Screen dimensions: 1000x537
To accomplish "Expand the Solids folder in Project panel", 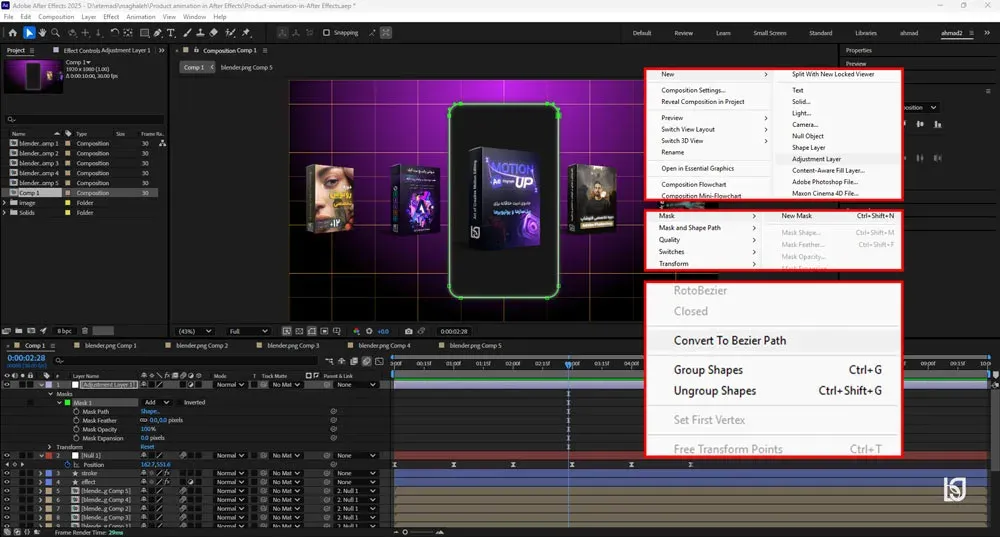I will (x=5, y=212).
